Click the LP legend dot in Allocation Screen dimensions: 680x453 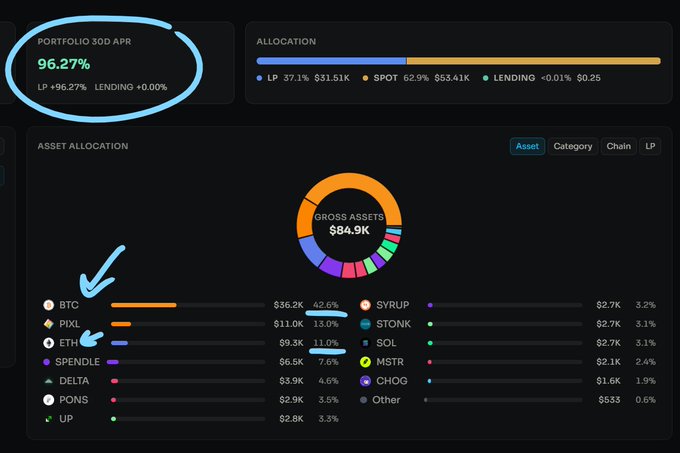coord(259,78)
